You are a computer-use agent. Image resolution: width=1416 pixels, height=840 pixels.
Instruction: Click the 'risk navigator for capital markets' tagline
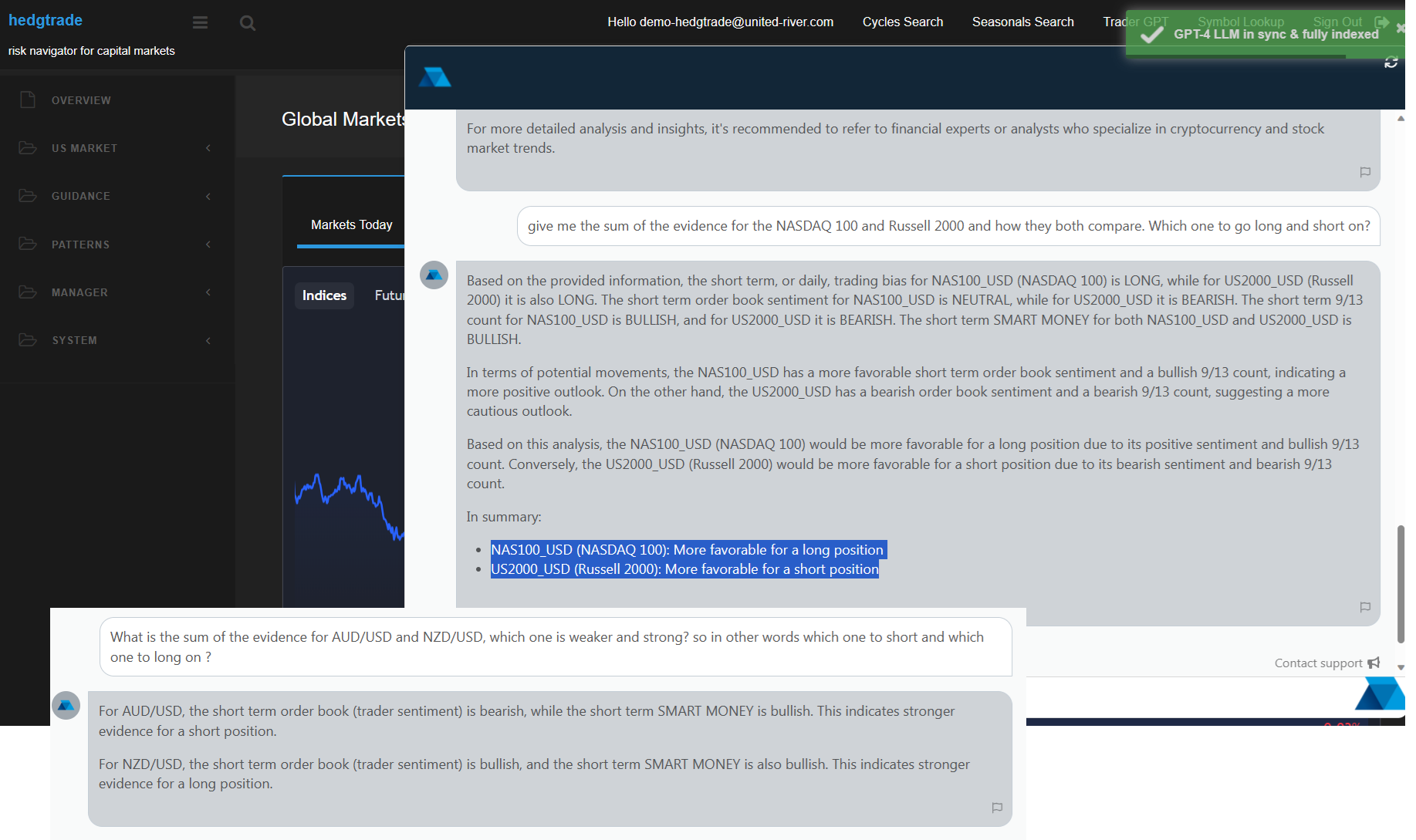click(x=92, y=51)
